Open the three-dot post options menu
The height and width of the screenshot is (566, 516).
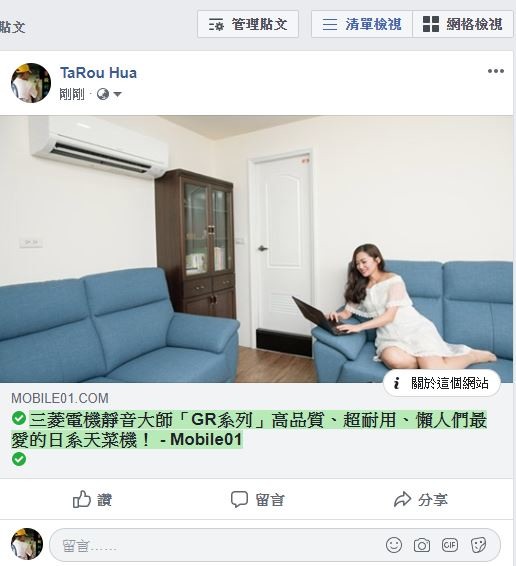tap(495, 71)
